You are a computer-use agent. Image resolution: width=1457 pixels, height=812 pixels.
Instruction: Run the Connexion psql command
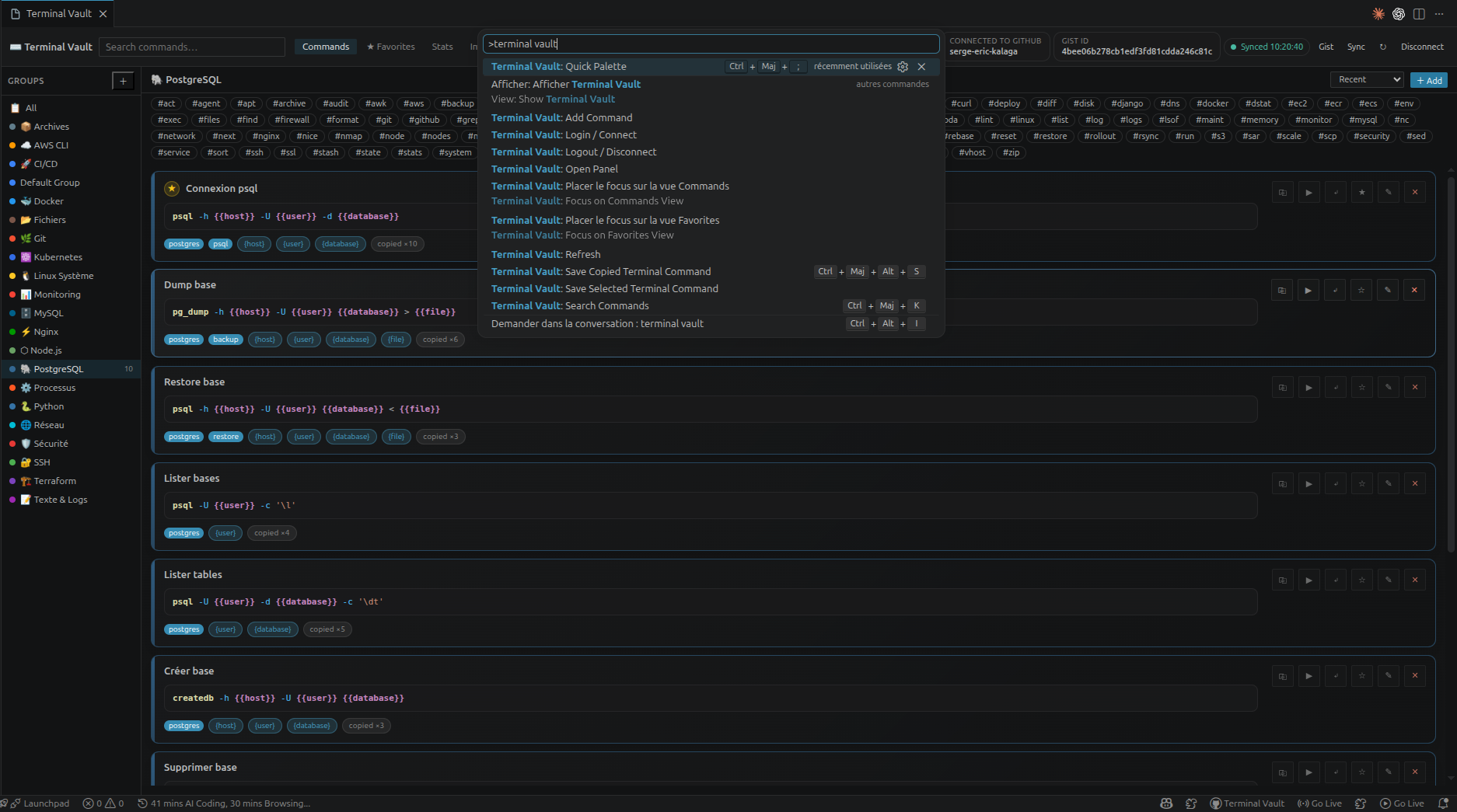click(x=1309, y=192)
